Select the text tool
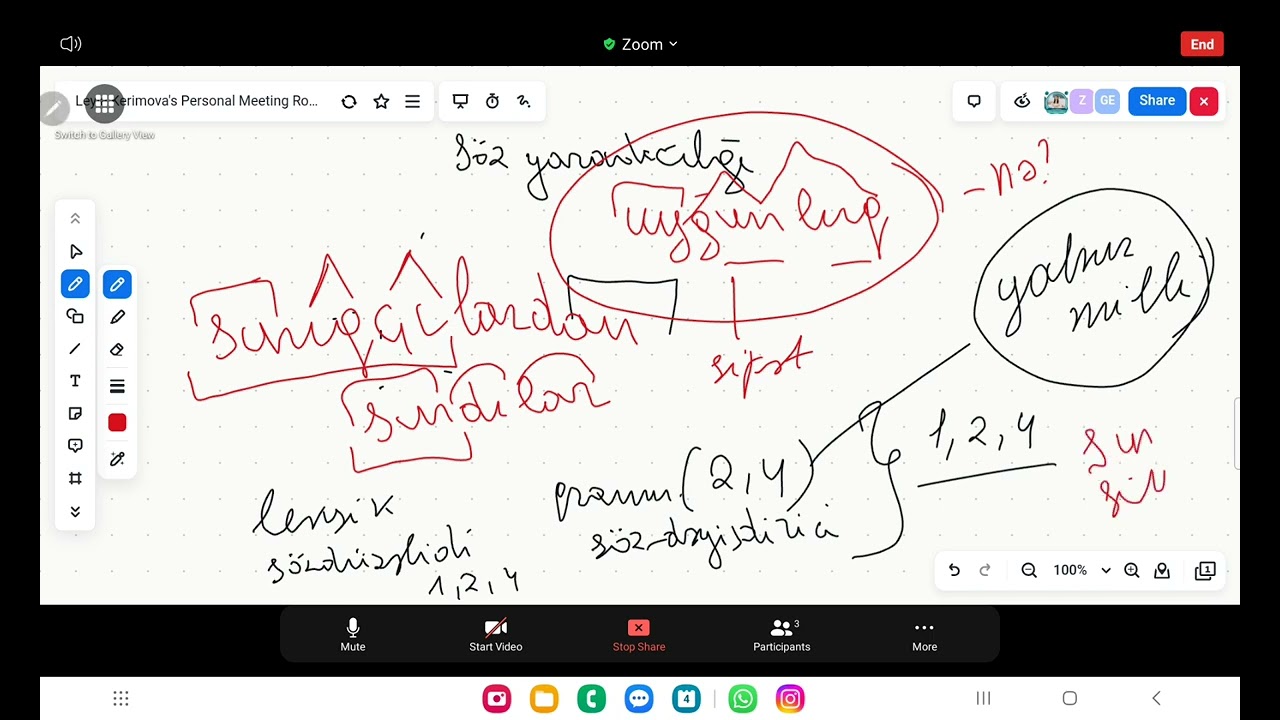This screenshot has width=1280, height=720. pyautogui.click(x=75, y=381)
